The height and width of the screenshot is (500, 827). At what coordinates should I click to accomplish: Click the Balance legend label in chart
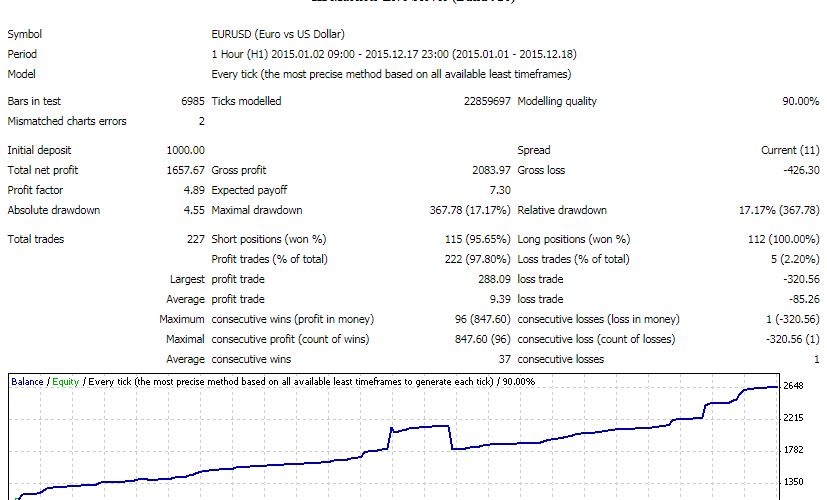click(27, 381)
